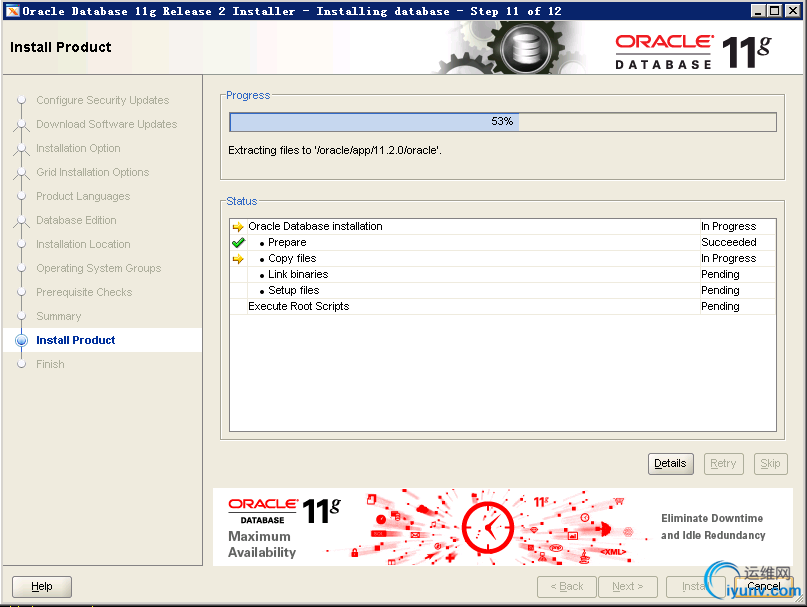Go back with the Back button

pyautogui.click(x=567, y=586)
